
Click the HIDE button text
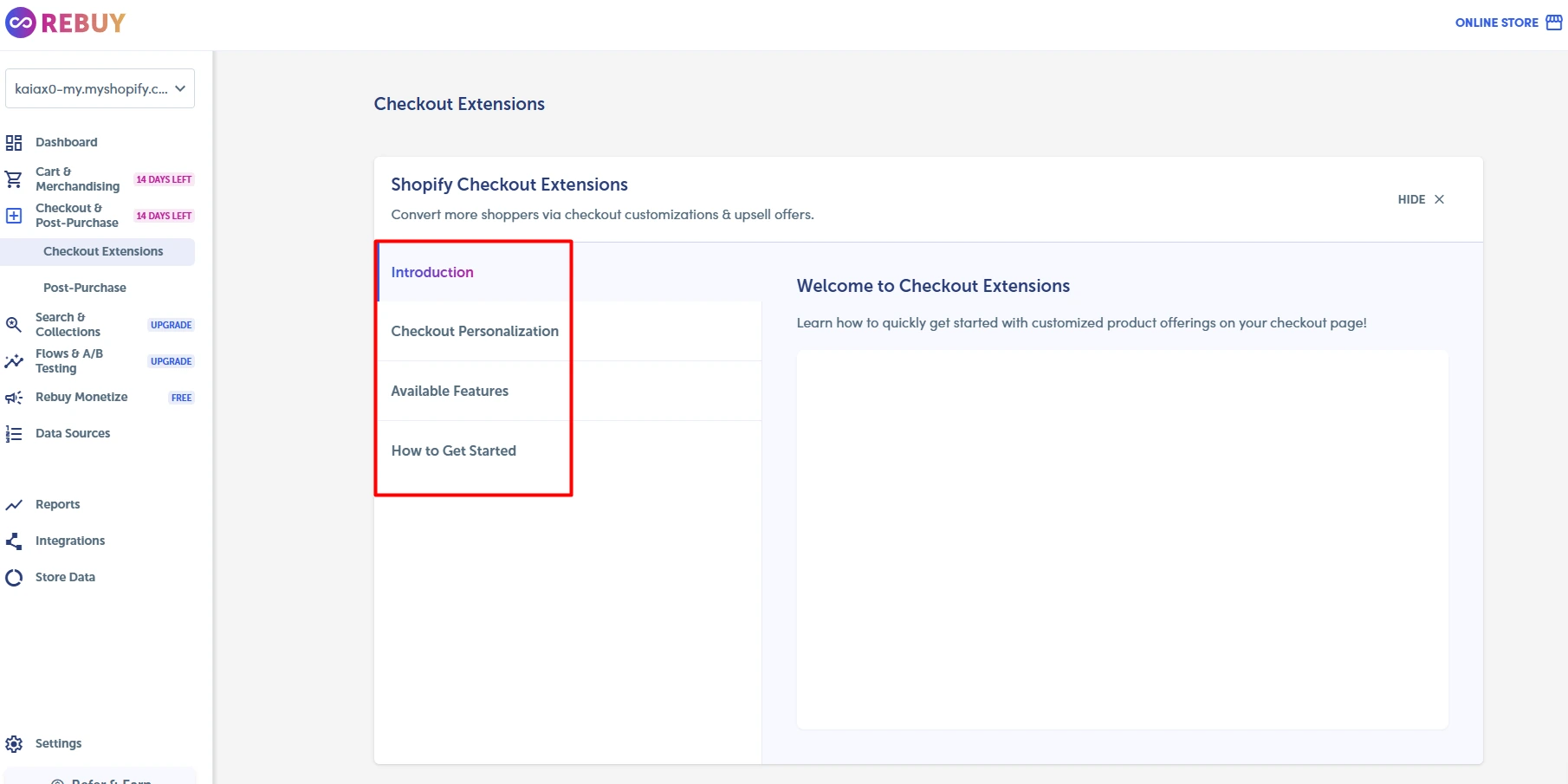(1411, 199)
